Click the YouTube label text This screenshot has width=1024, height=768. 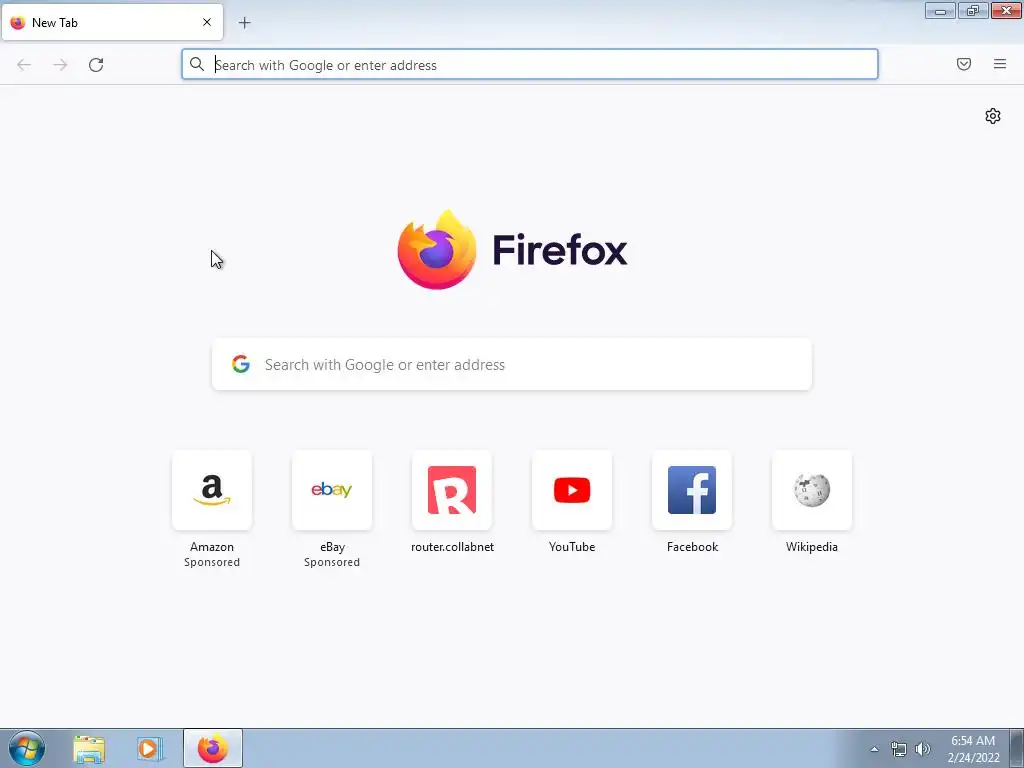572,547
